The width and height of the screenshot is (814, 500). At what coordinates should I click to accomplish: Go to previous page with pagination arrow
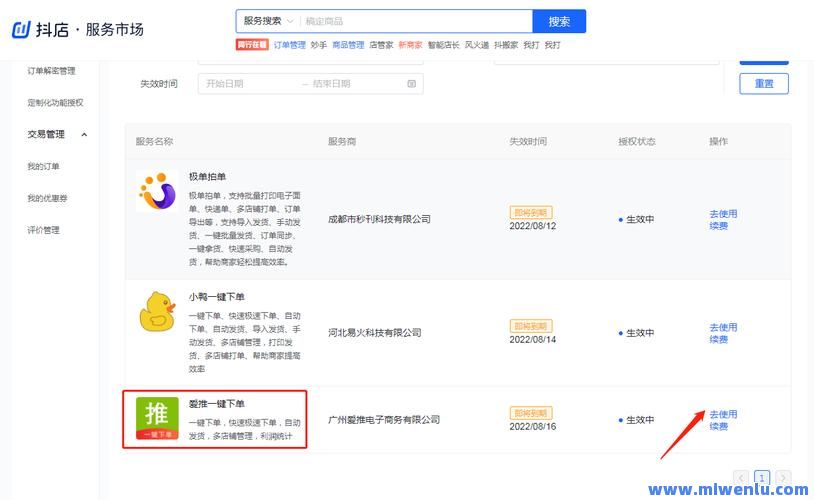point(741,477)
